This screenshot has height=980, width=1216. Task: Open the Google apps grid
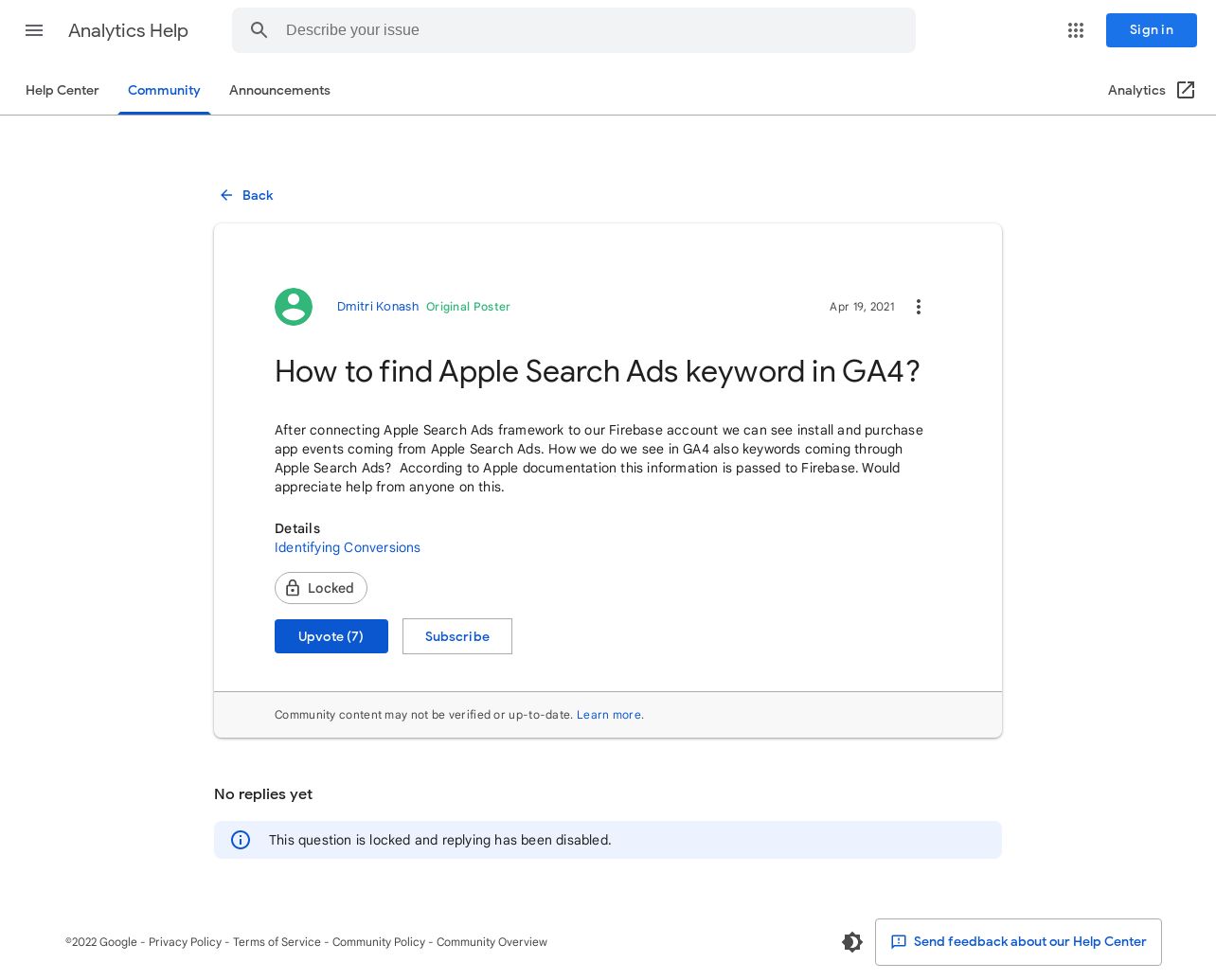pyautogui.click(x=1076, y=30)
